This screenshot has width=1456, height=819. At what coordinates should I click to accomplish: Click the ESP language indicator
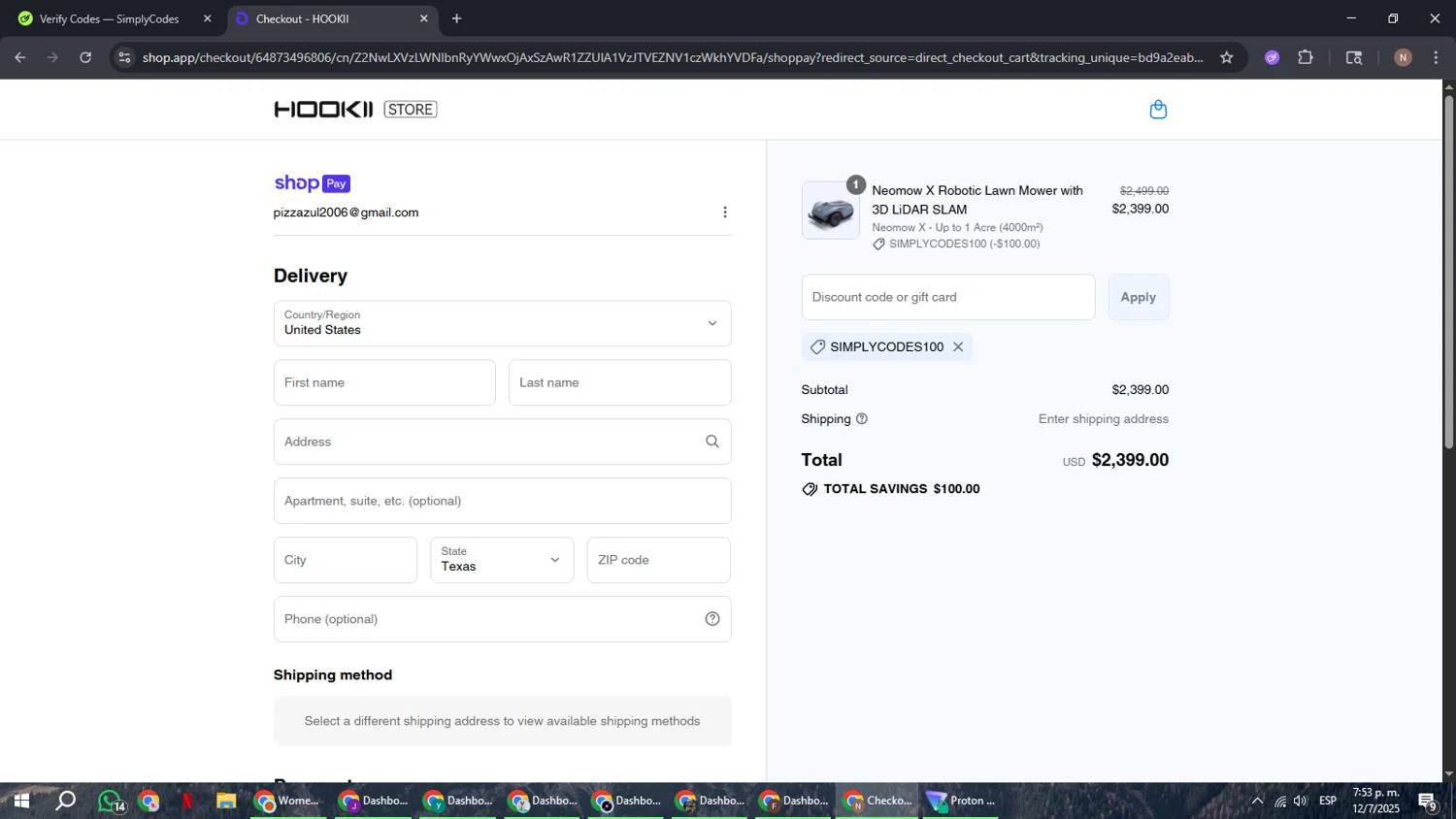[x=1328, y=801]
